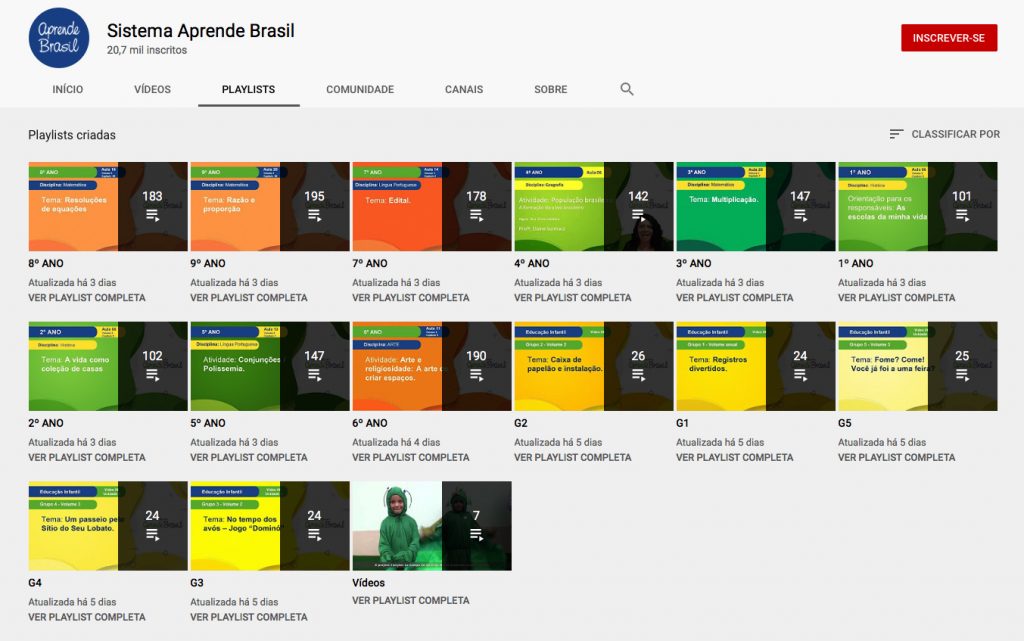Click playlist icon on 3º ANO thumbnail
This screenshot has height=641, width=1024.
(800, 215)
